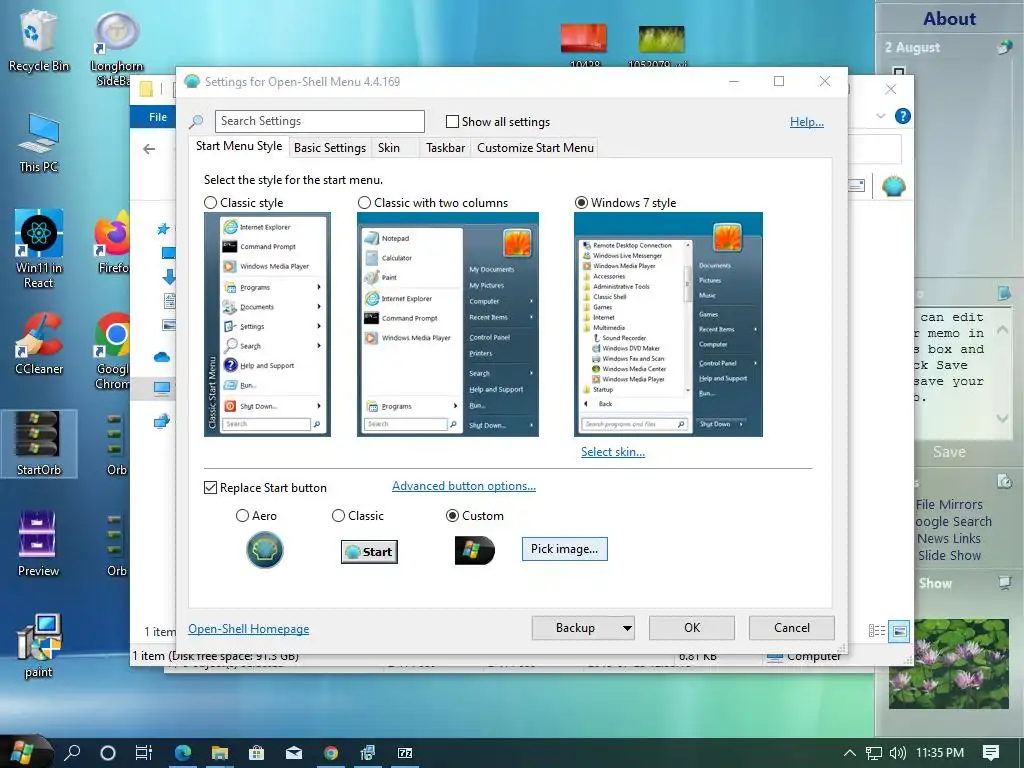Choose the Classic start button option
This screenshot has width=1024, height=768.
338,516
